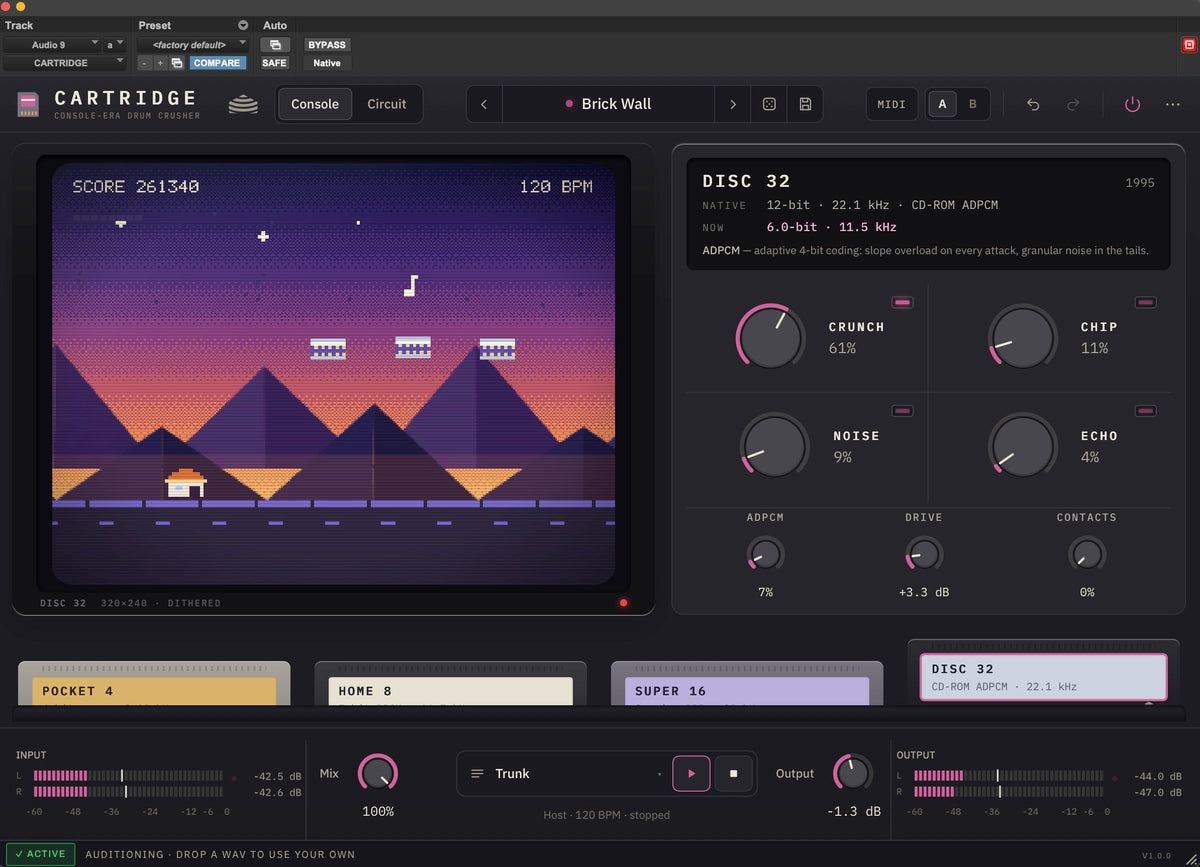
Task: Click the CRUNCH knob
Action: click(771, 337)
